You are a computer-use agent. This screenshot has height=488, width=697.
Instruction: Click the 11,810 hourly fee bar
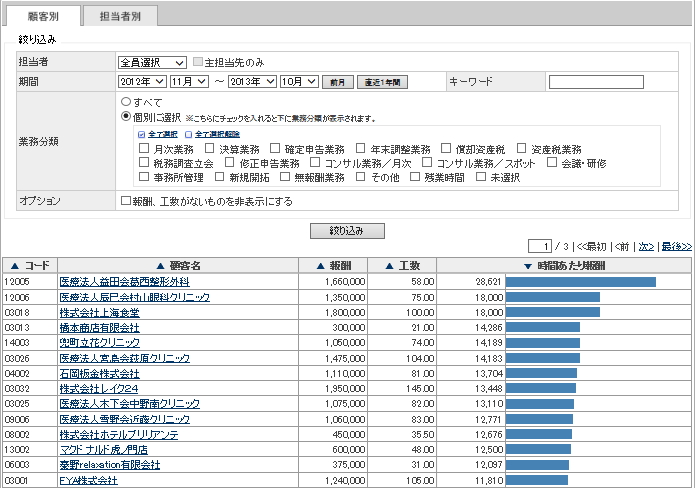(537, 480)
